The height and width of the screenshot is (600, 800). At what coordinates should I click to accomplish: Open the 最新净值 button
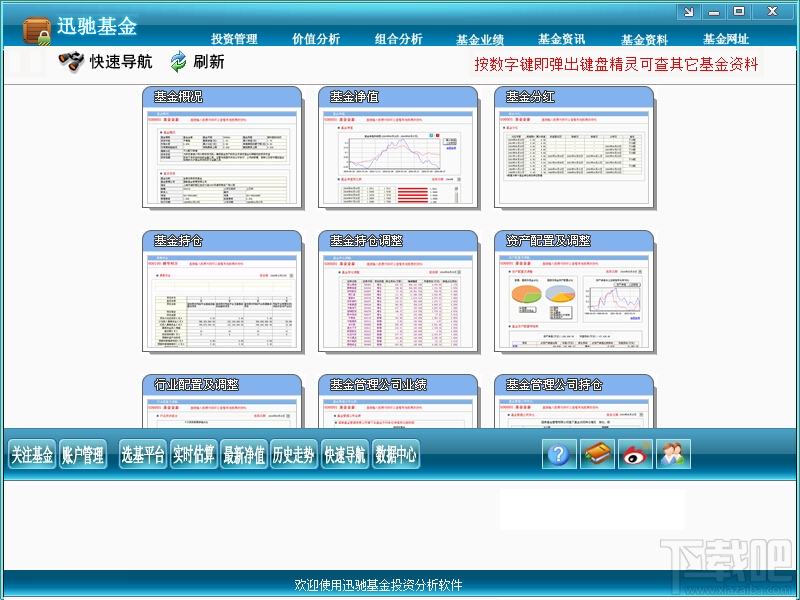tap(244, 454)
